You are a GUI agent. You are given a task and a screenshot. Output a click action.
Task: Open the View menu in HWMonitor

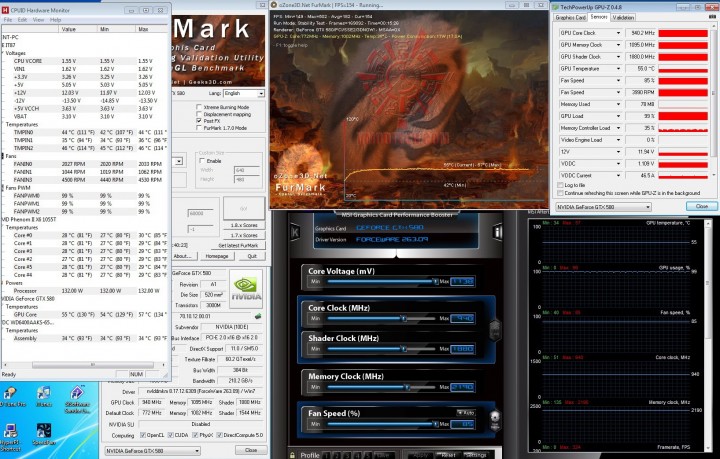click(x=39, y=20)
